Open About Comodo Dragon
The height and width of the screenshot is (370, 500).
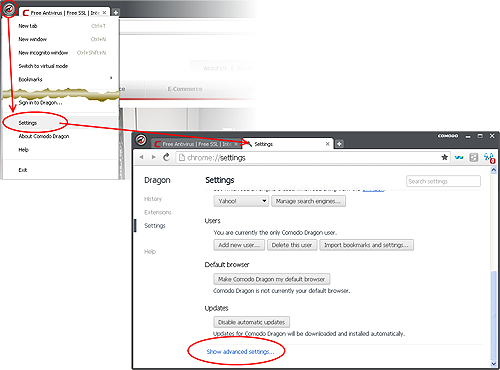coord(61,136)
